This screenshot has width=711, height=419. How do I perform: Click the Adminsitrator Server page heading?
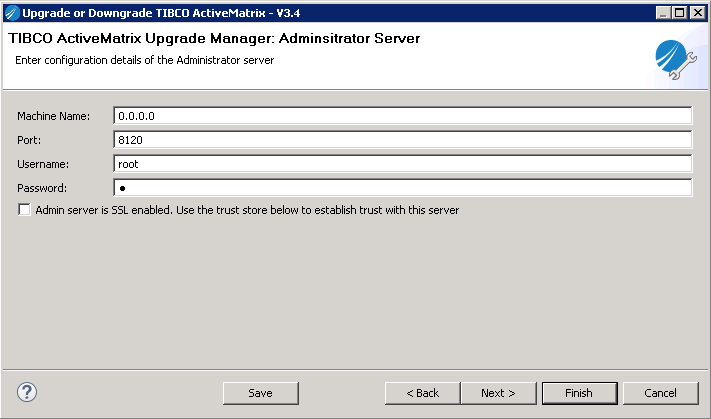pos(213,39)
